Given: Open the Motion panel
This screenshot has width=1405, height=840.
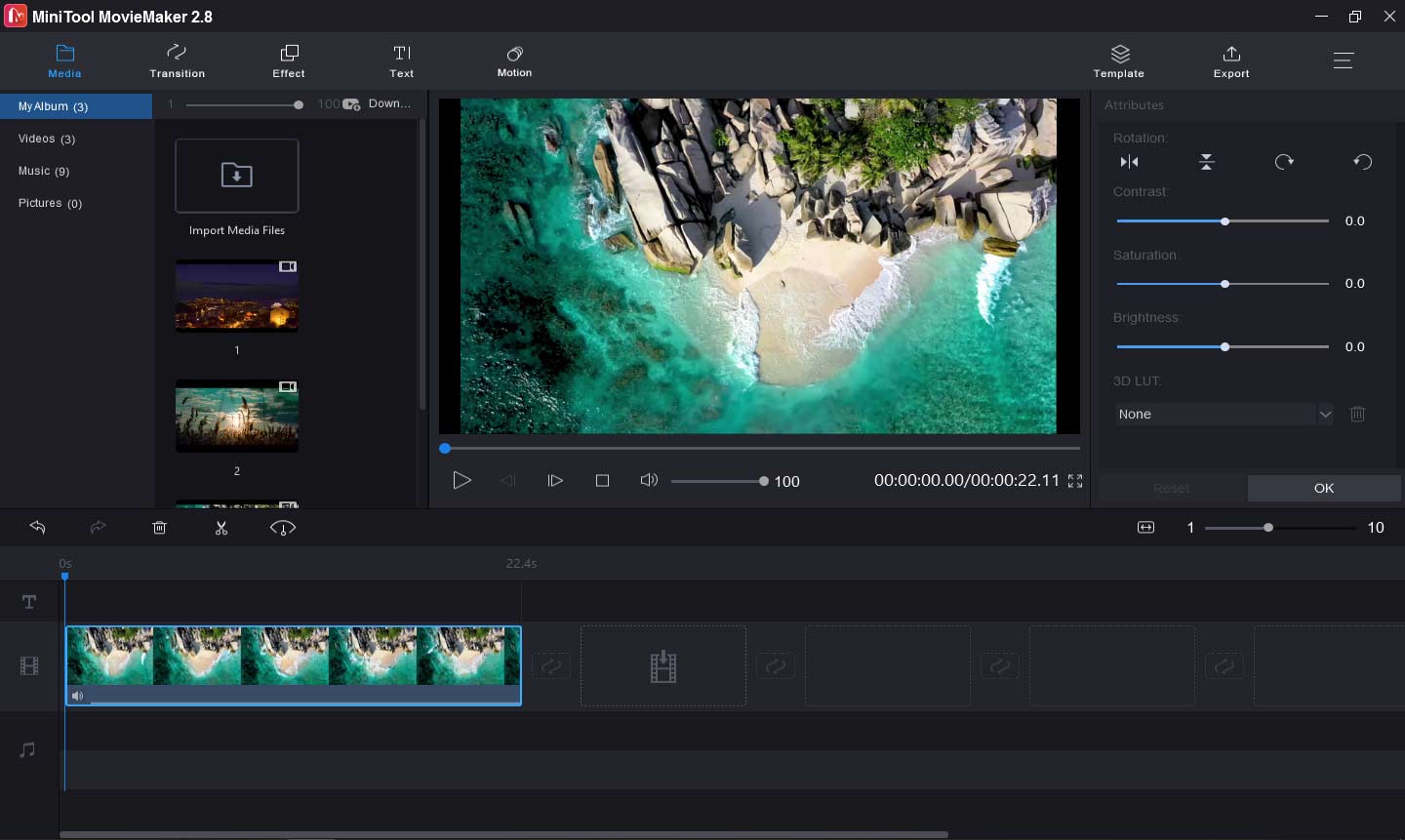Looking at the screenshot, I should 514,60.
